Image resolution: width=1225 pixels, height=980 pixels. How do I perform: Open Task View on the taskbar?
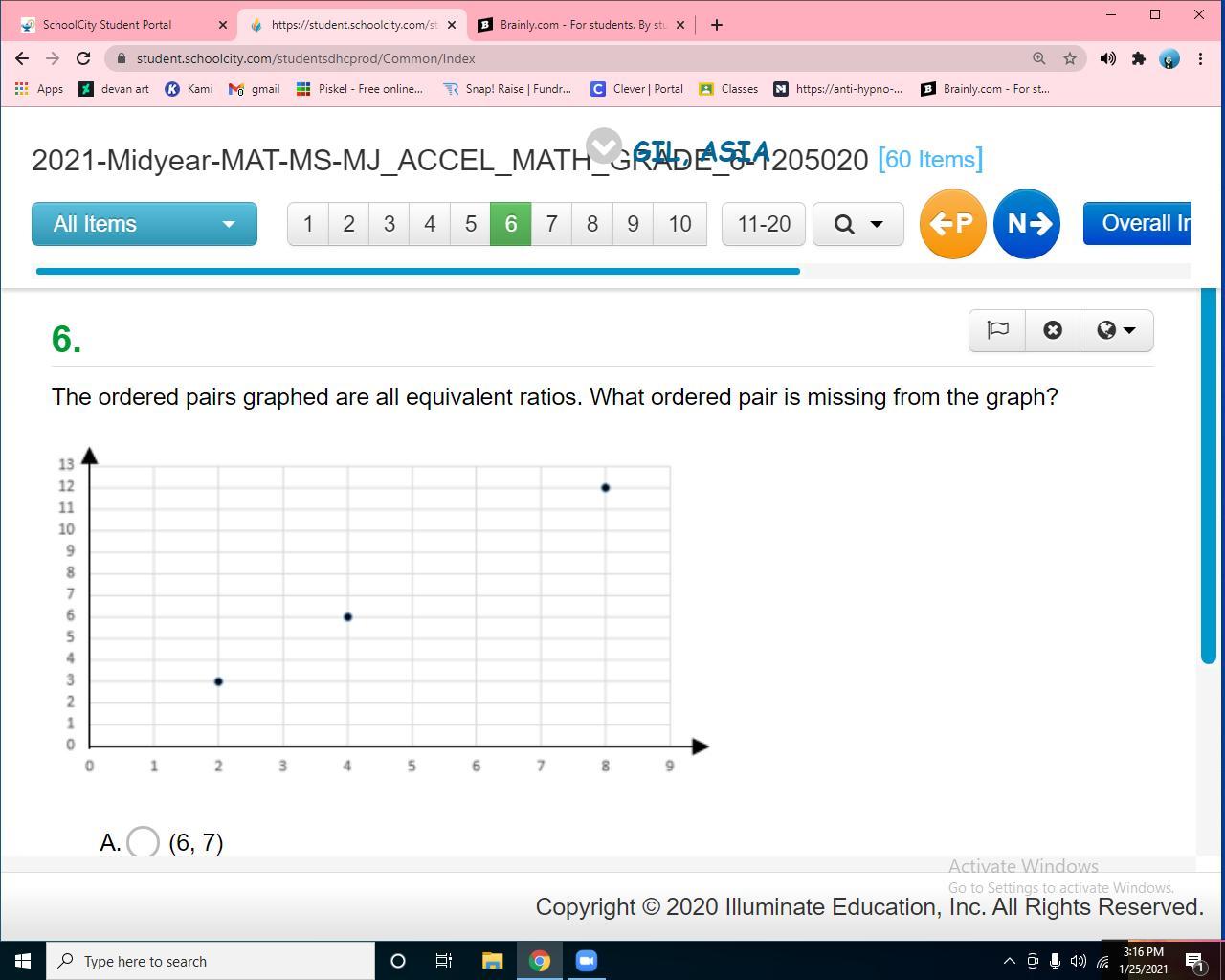click(x=444, y=961)
